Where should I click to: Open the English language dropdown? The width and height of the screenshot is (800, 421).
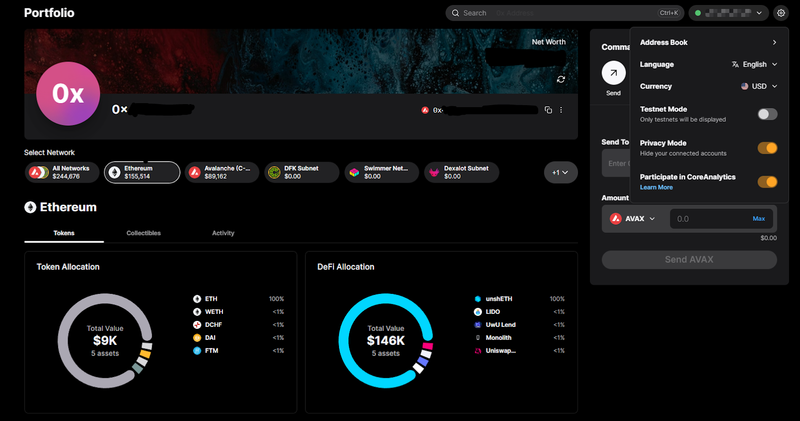[x=755, y=64]
